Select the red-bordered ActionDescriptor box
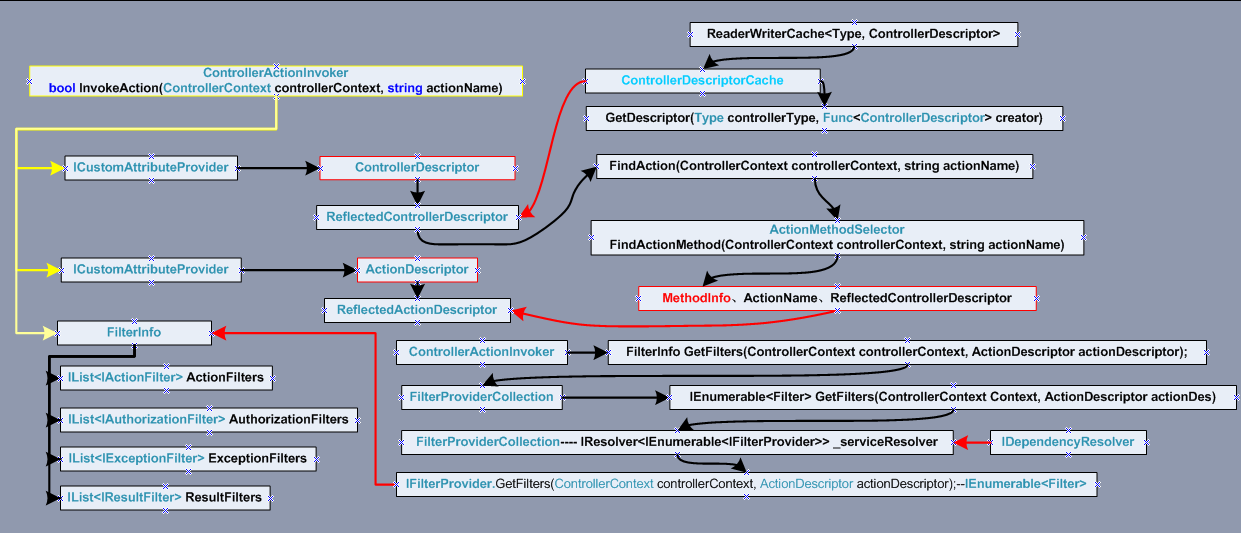Viewport: 1241px width, 533px height. (417, 270)
